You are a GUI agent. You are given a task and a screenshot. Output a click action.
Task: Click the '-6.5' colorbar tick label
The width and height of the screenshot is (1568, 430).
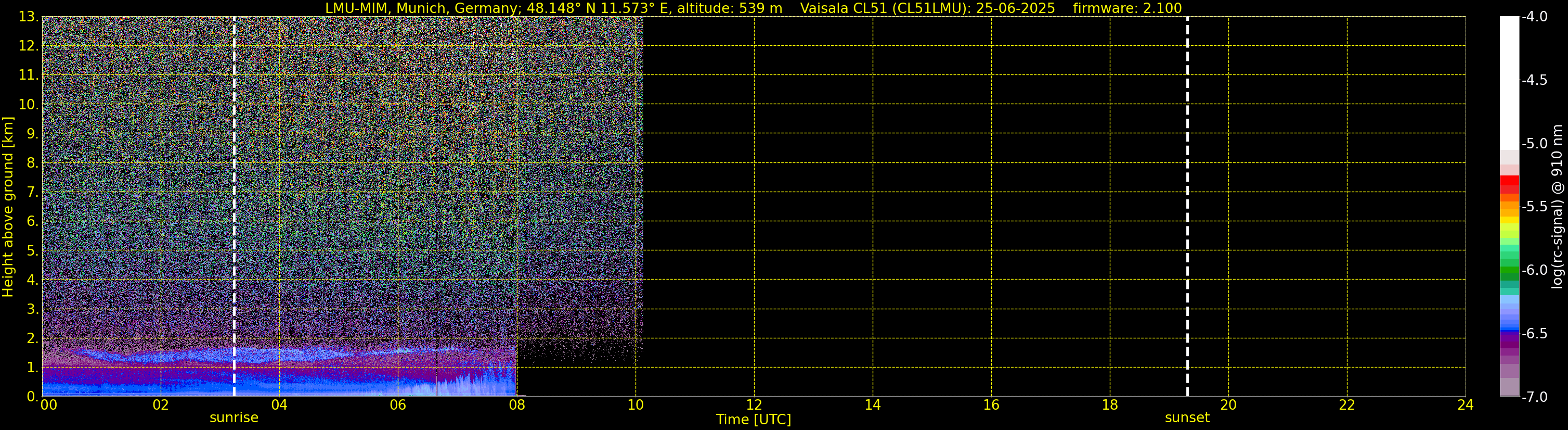pyautogui.click(x=1534, y=333)
